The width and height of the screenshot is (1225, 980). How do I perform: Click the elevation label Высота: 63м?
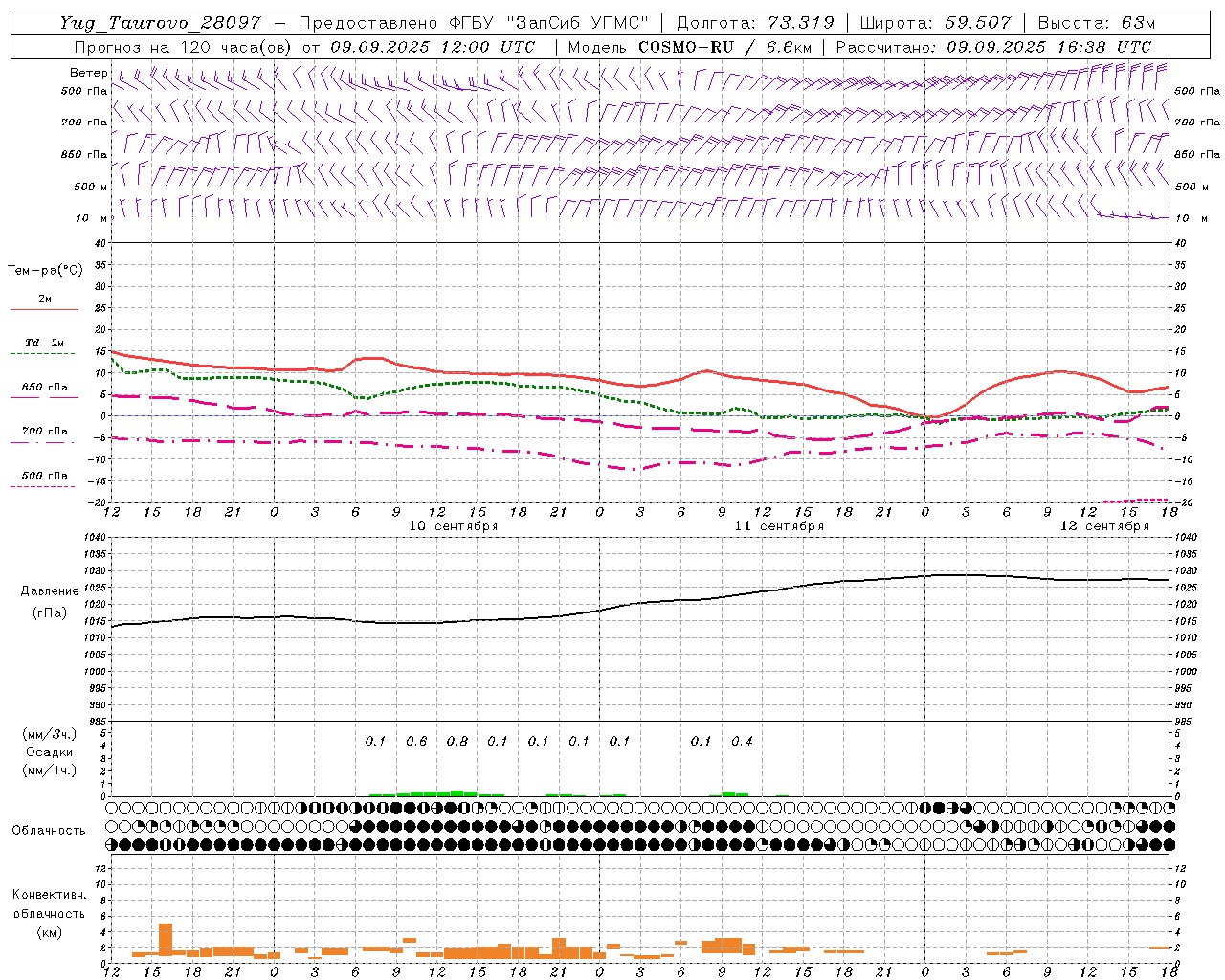tap(1096, 23)
